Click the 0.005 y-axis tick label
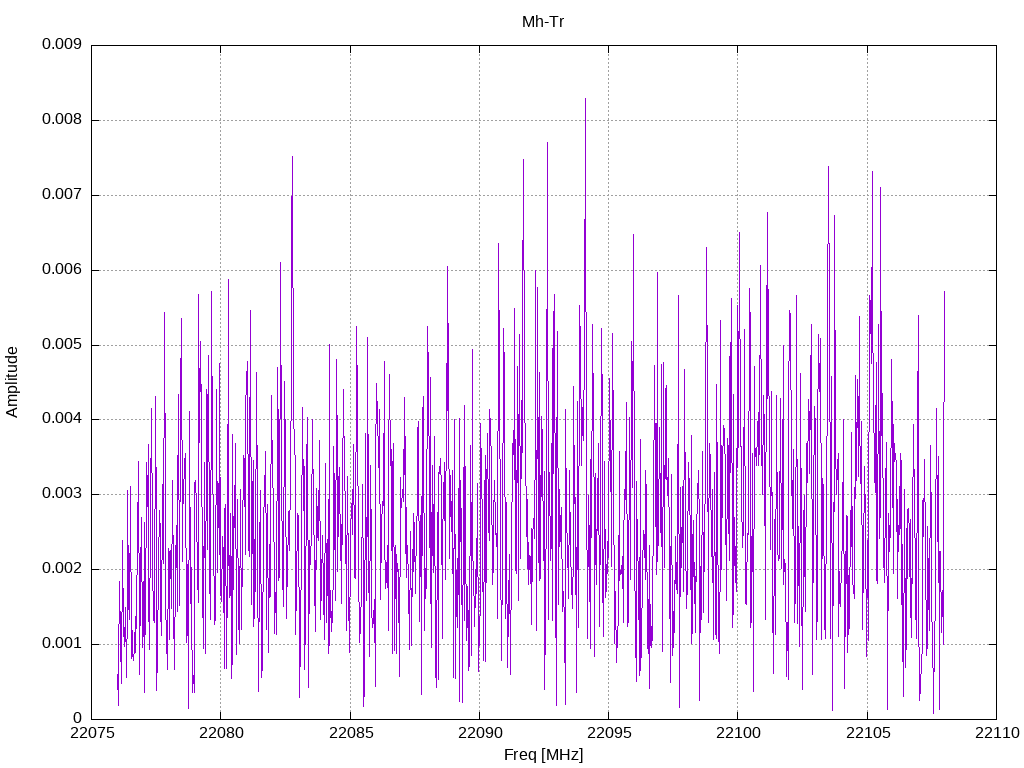This screenshot has height=768, width=1024. [62, 345]
